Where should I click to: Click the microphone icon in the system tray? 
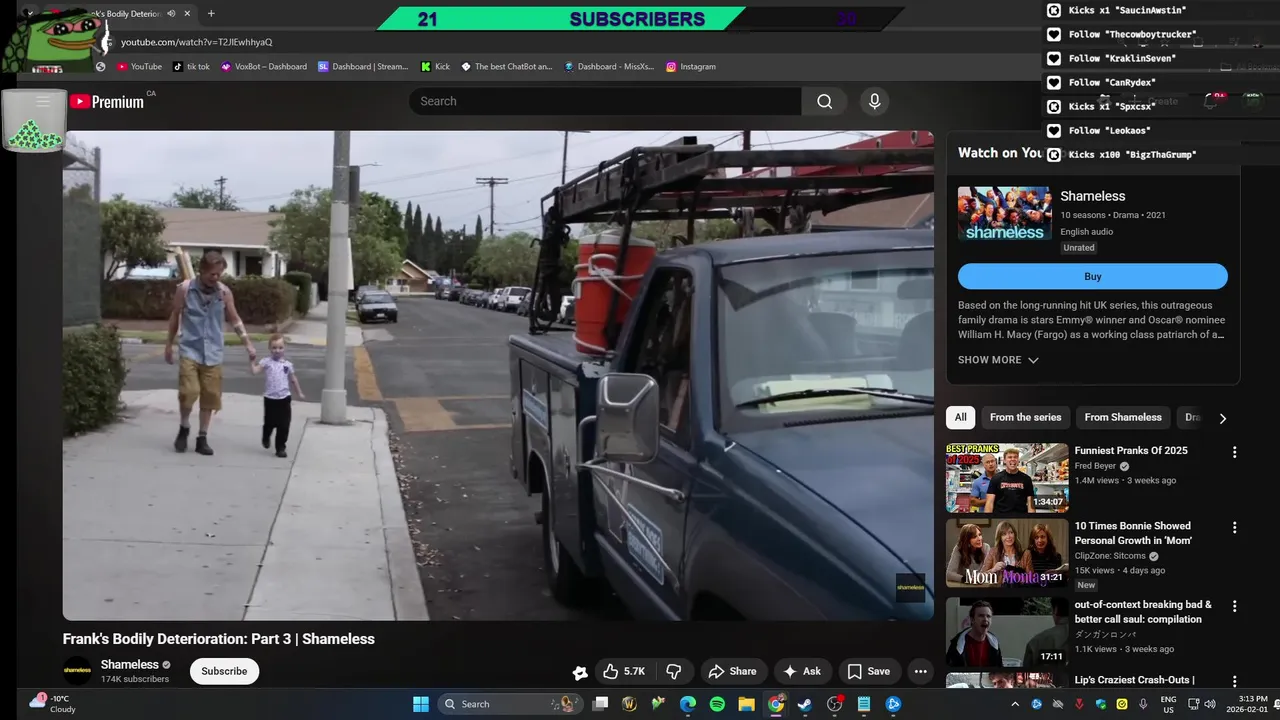tap(1143, 704)
